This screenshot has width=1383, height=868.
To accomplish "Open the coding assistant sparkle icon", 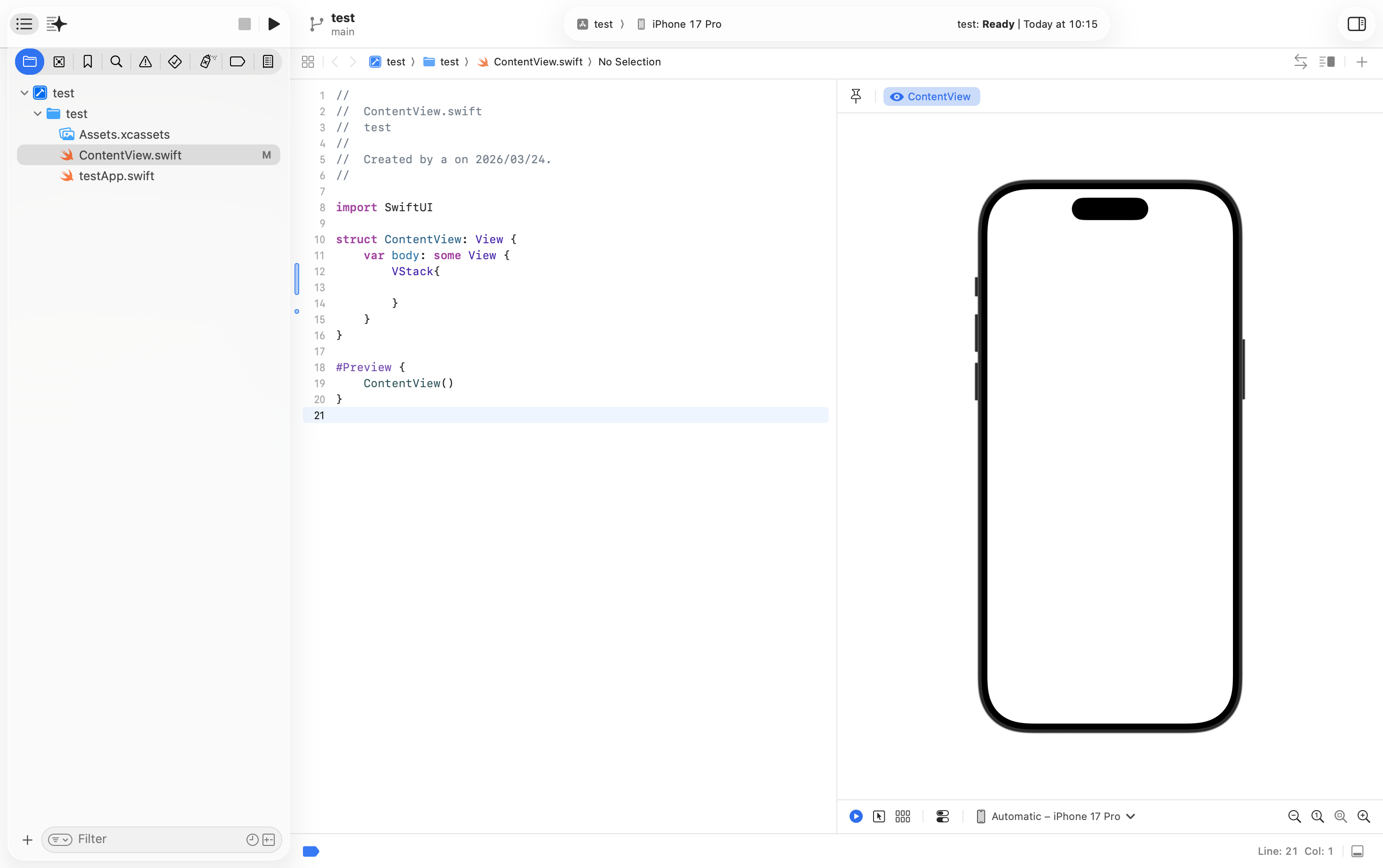I will click(57, 24).
